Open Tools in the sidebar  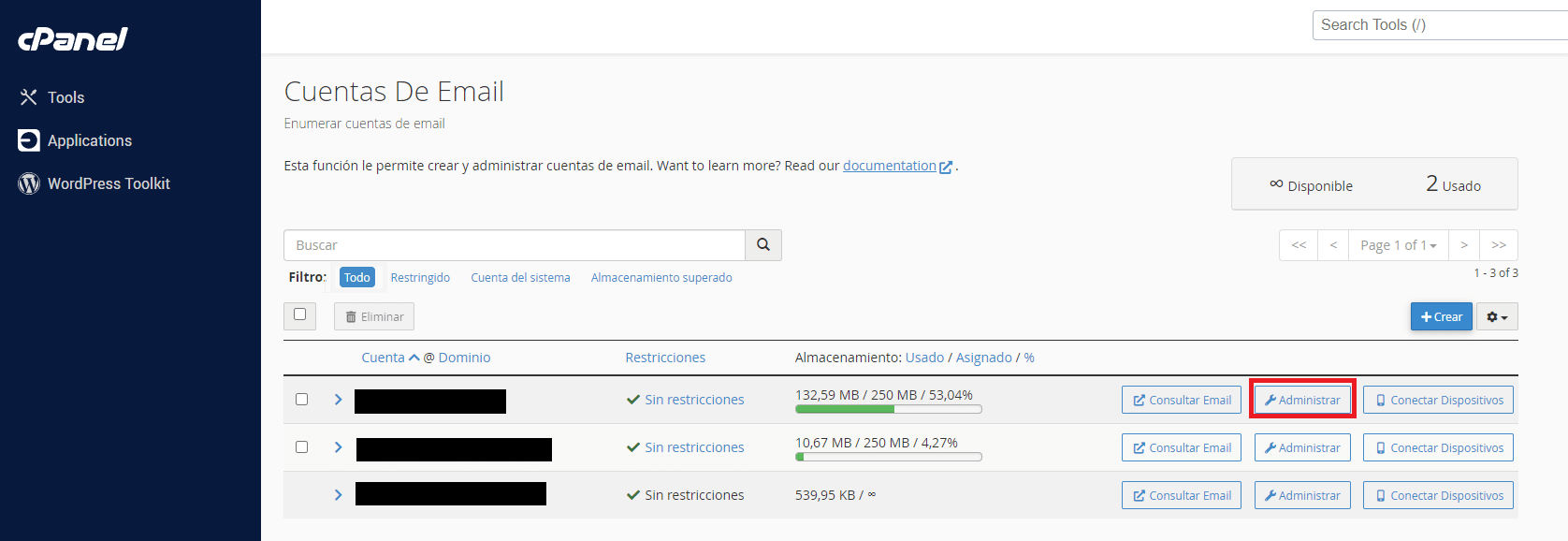[x=65, y=97]
